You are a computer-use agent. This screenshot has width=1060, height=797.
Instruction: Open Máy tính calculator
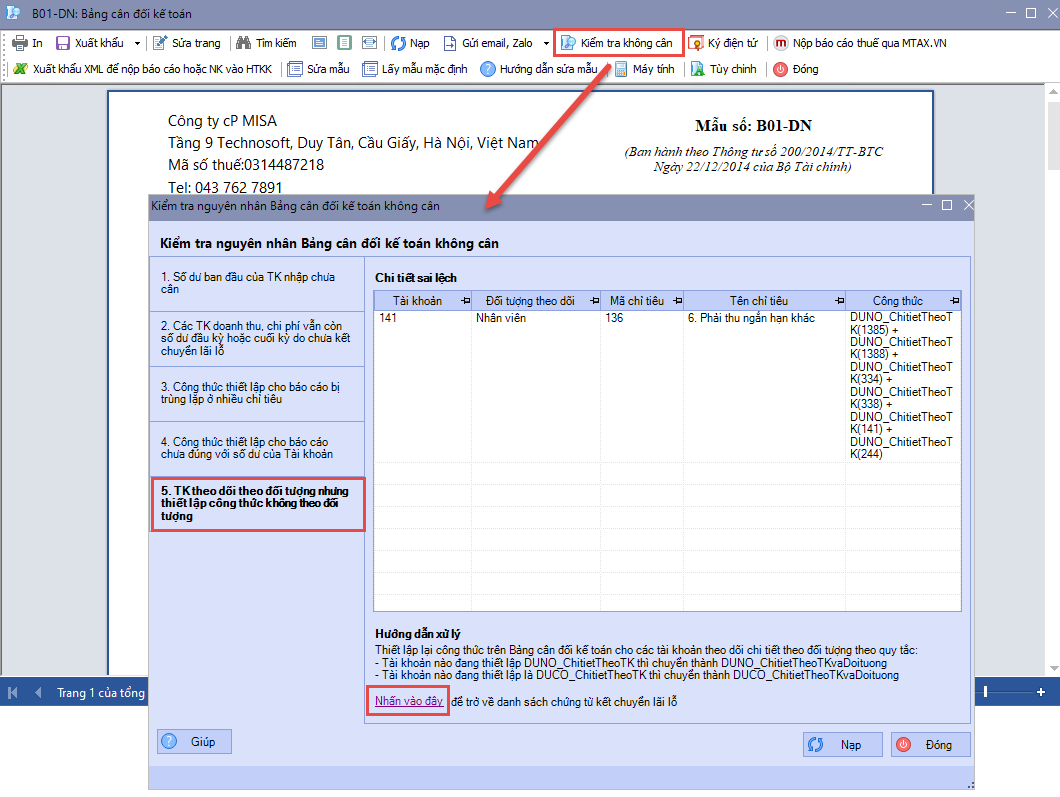pos(621,69)
